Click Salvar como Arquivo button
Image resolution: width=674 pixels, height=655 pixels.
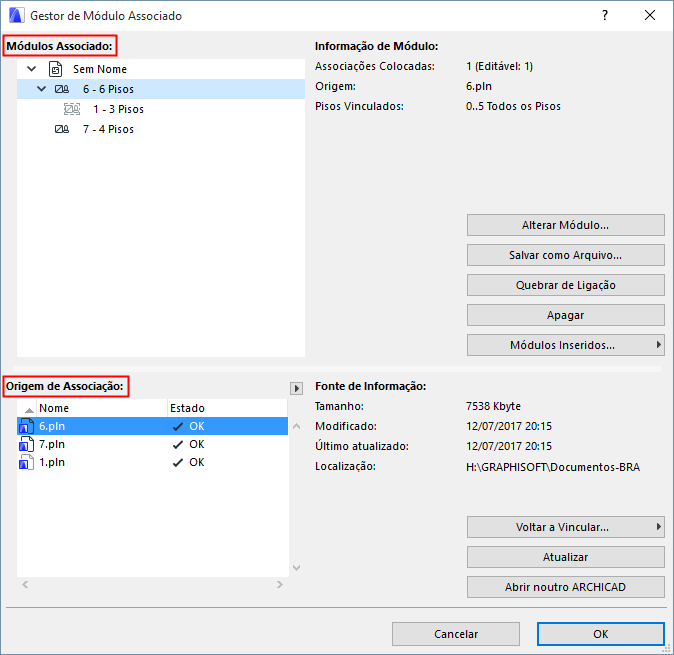[x=566, y=255]
